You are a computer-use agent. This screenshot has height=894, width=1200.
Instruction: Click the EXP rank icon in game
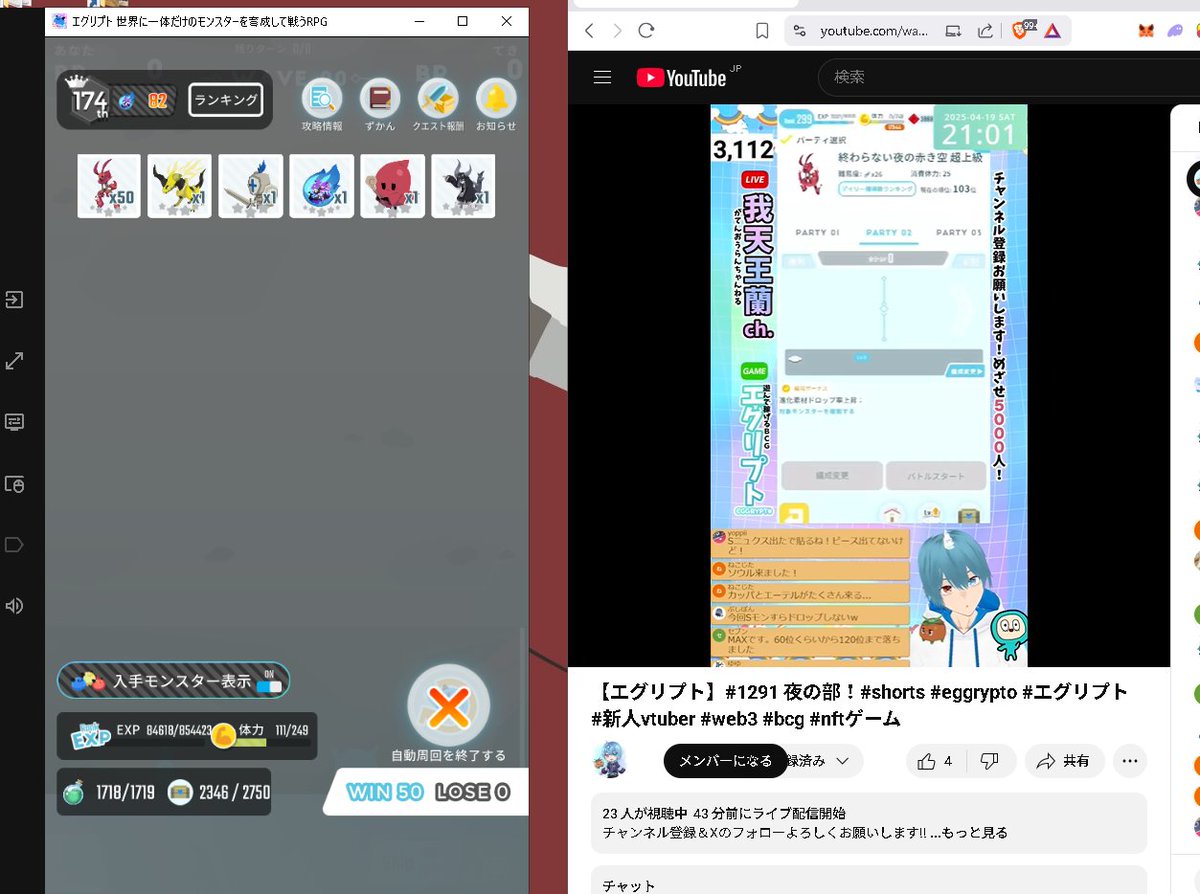(90, 737)
